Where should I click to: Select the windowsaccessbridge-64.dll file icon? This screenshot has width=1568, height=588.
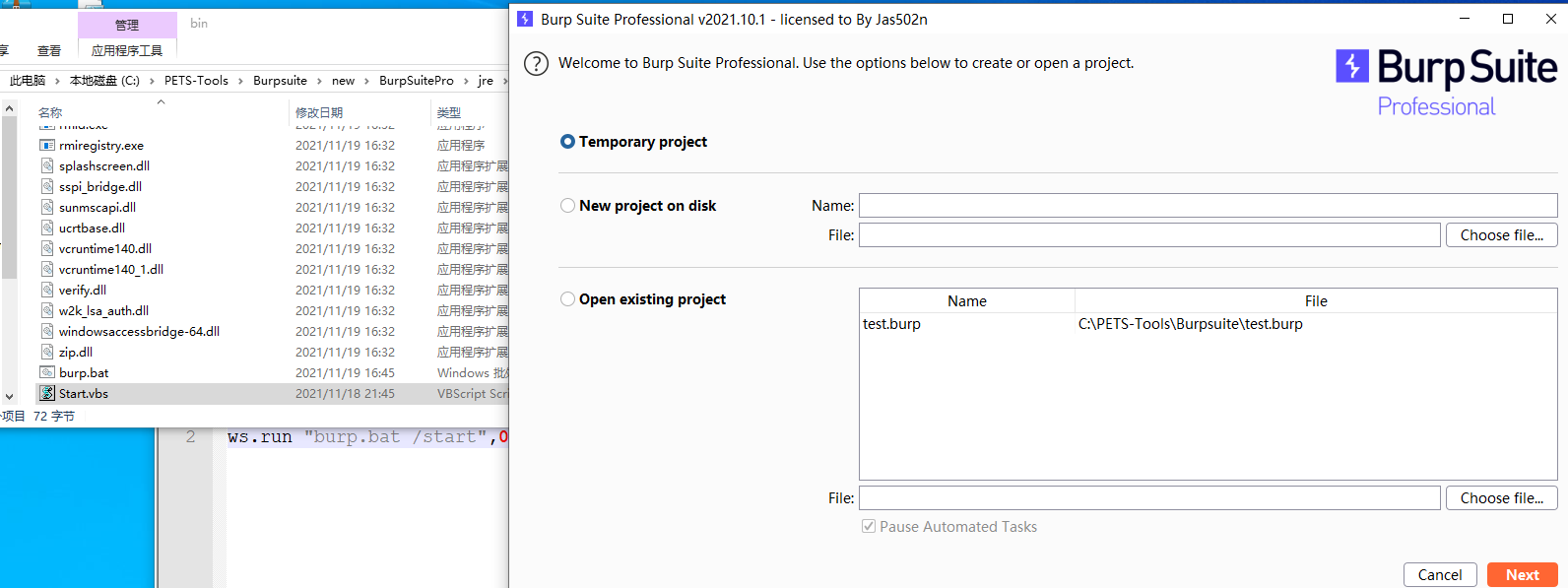(x=47, y=332)
